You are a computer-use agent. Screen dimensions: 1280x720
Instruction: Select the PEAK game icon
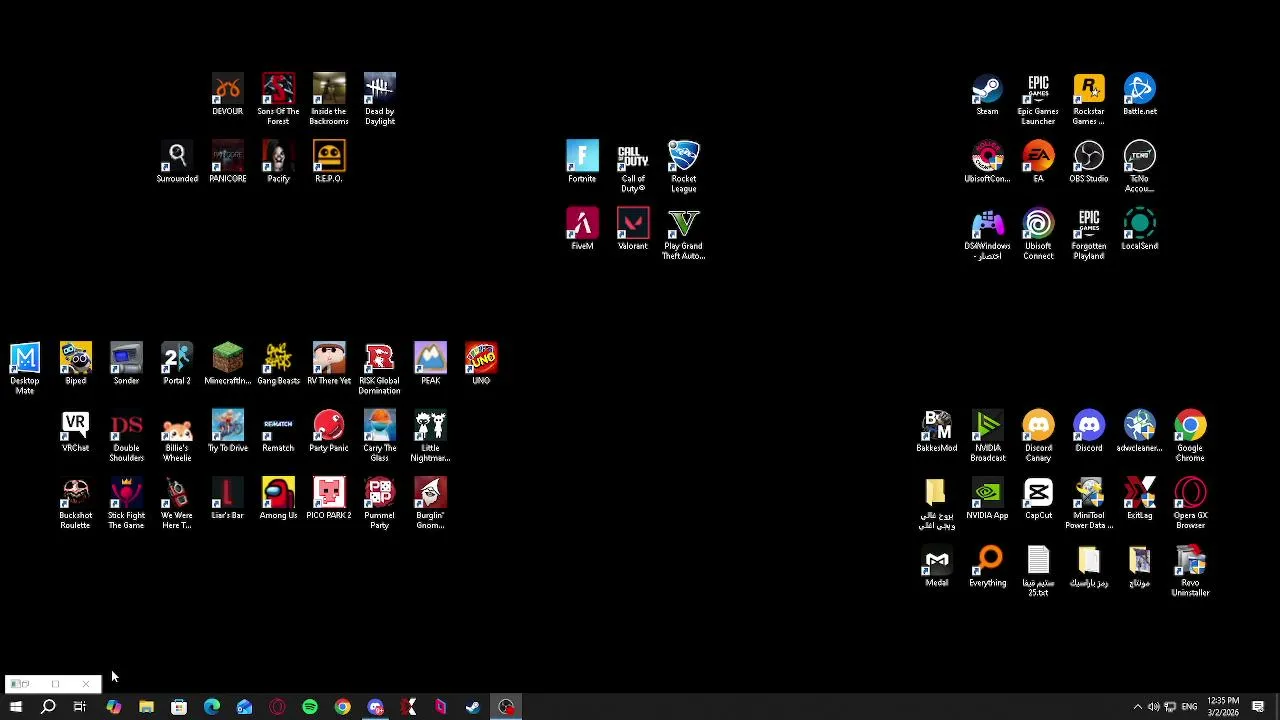tap(430, 364)
